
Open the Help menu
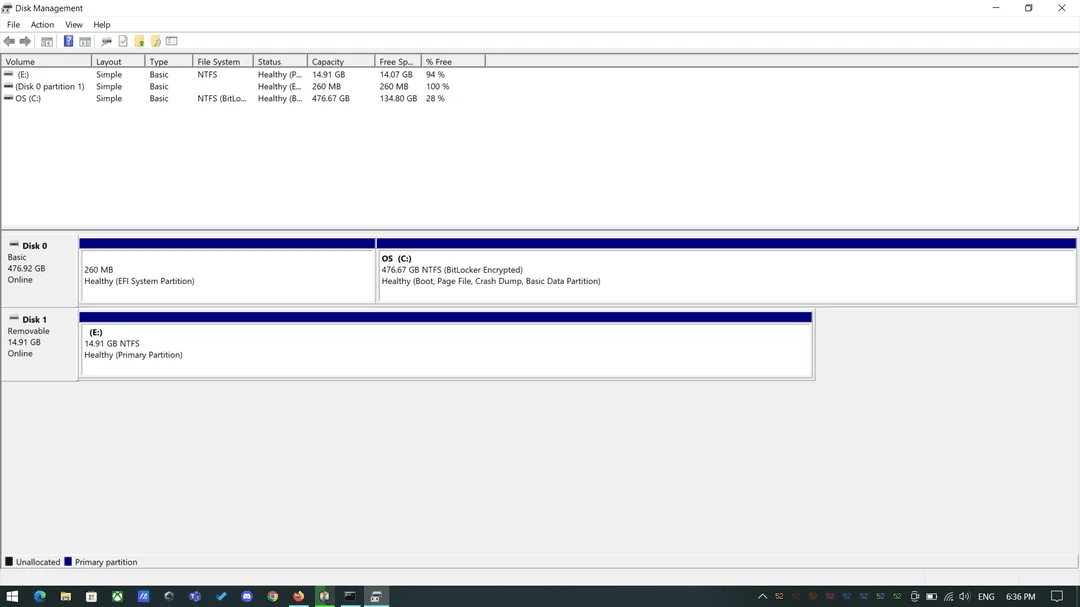(102, 25)
